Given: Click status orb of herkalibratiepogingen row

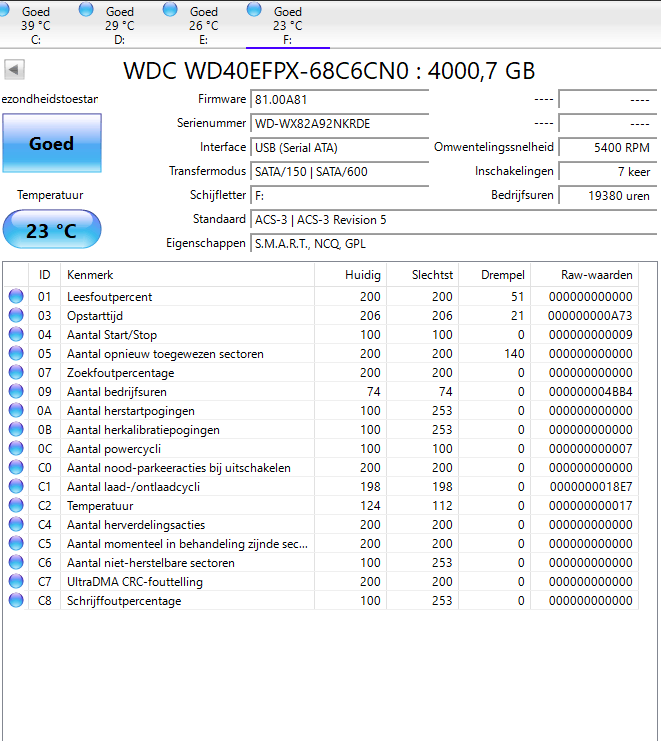Looking at the screenshot, I should pos(16,429).
